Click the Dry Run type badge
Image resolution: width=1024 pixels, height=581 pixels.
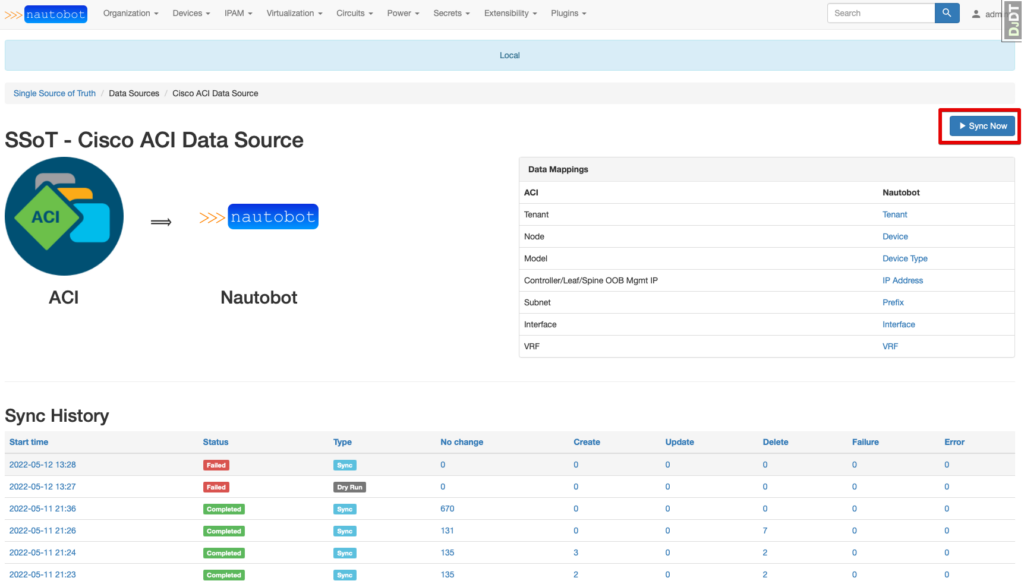349,487
